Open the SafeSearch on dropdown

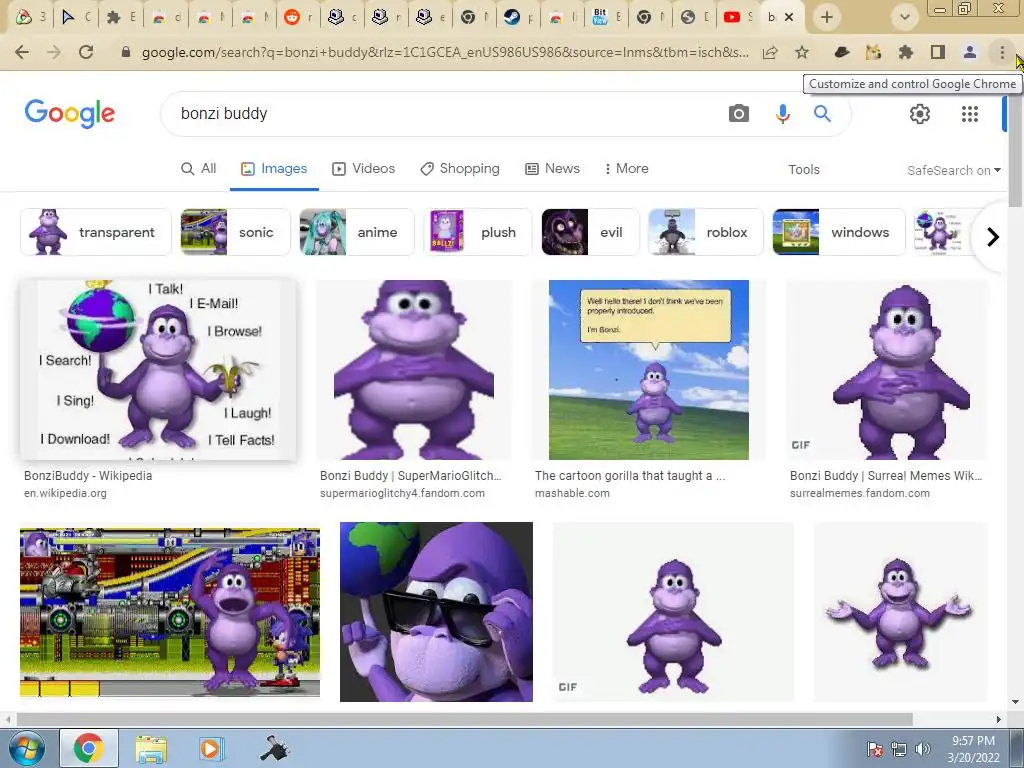pyautogui.click(x=953, y=170)
